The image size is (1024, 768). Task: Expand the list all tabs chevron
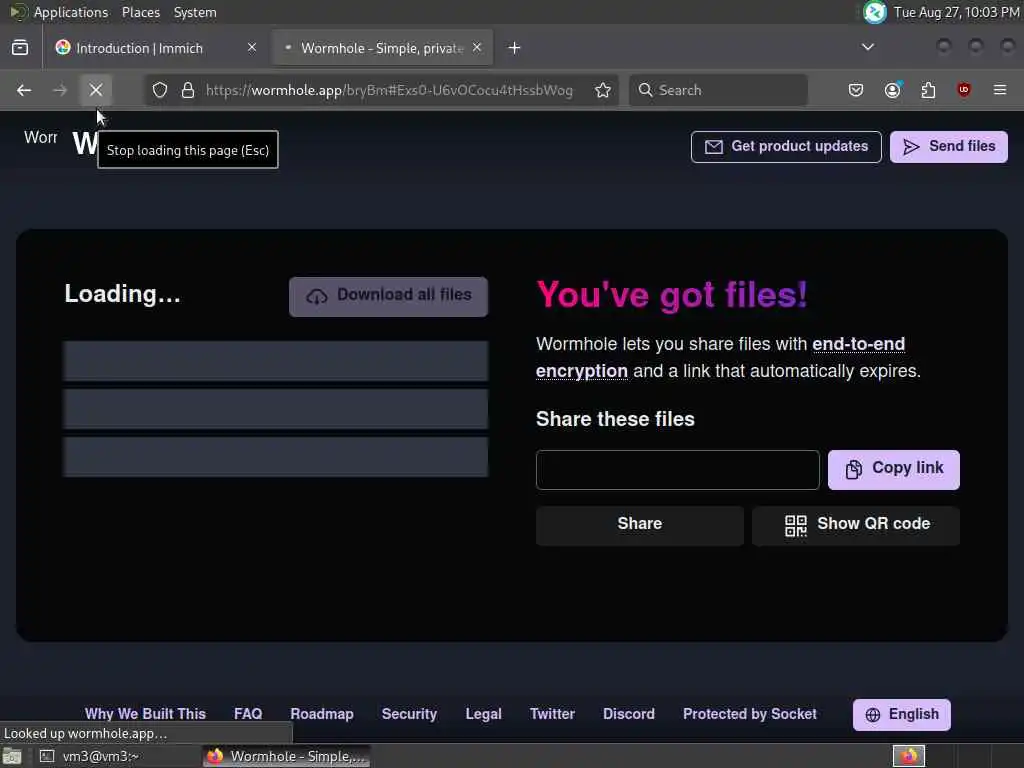[868, 47]
